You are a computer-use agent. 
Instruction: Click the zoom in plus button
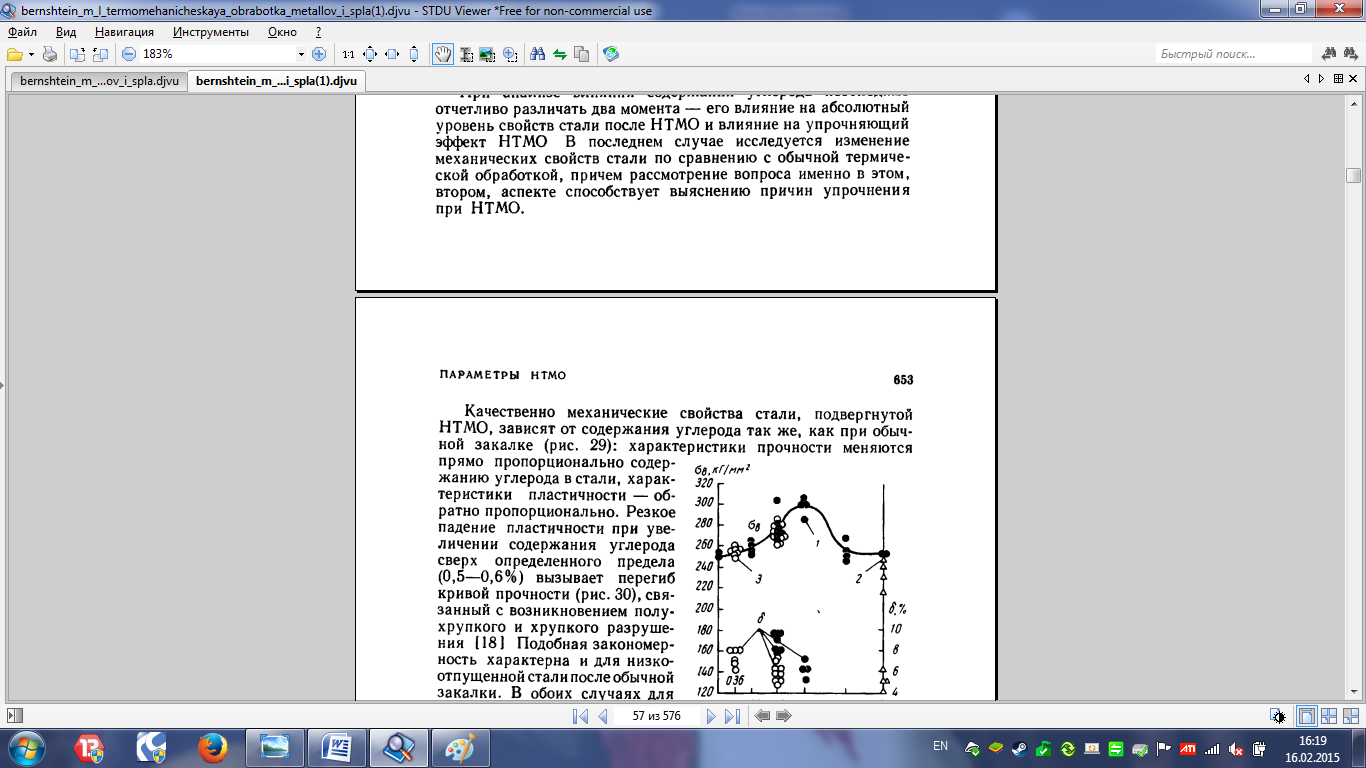point(319,54)
